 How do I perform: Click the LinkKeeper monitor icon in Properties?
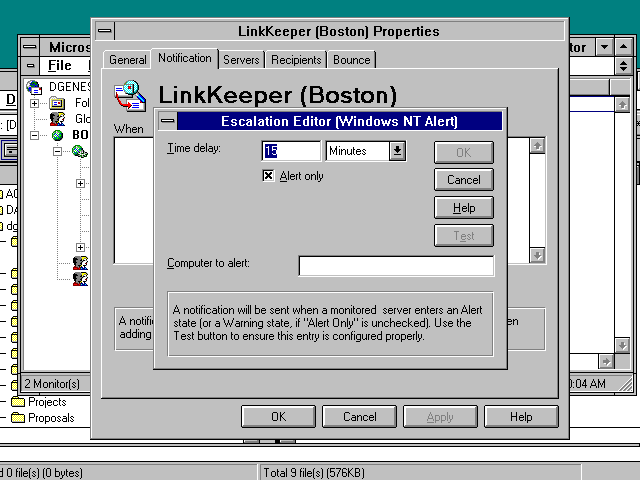coord(130,96)
